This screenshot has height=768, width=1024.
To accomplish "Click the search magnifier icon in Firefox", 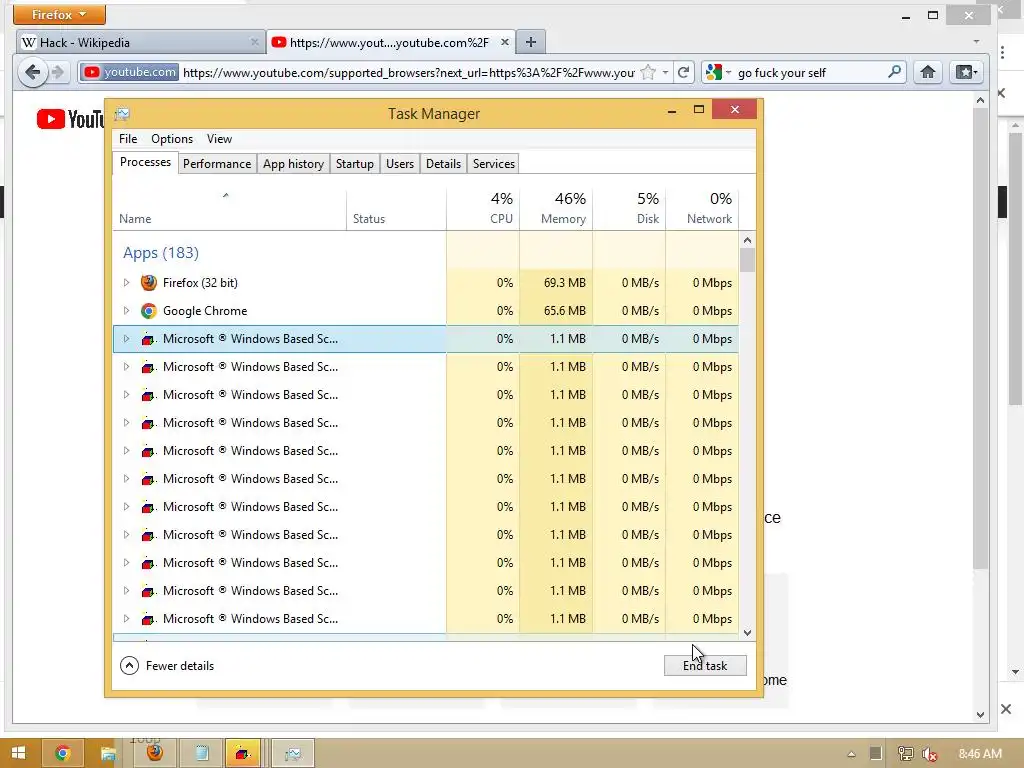I will [x=894, y=72].
